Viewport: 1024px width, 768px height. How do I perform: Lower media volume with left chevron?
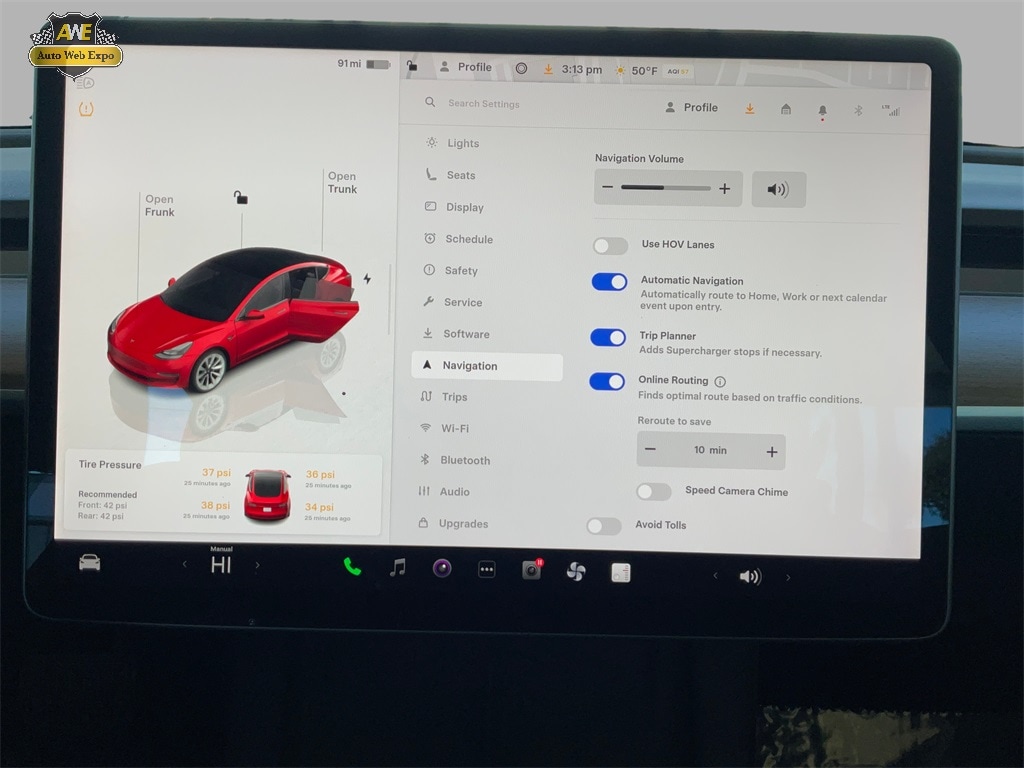click(714, 576)
